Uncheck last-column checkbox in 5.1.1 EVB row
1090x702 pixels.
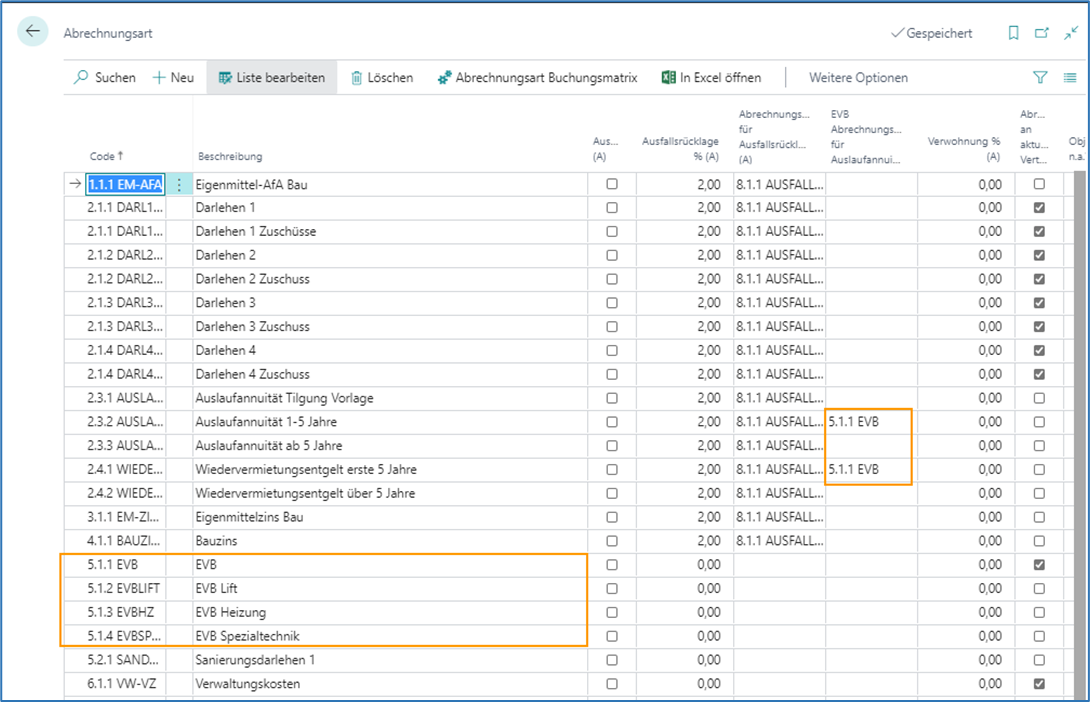click(1039, 565)
